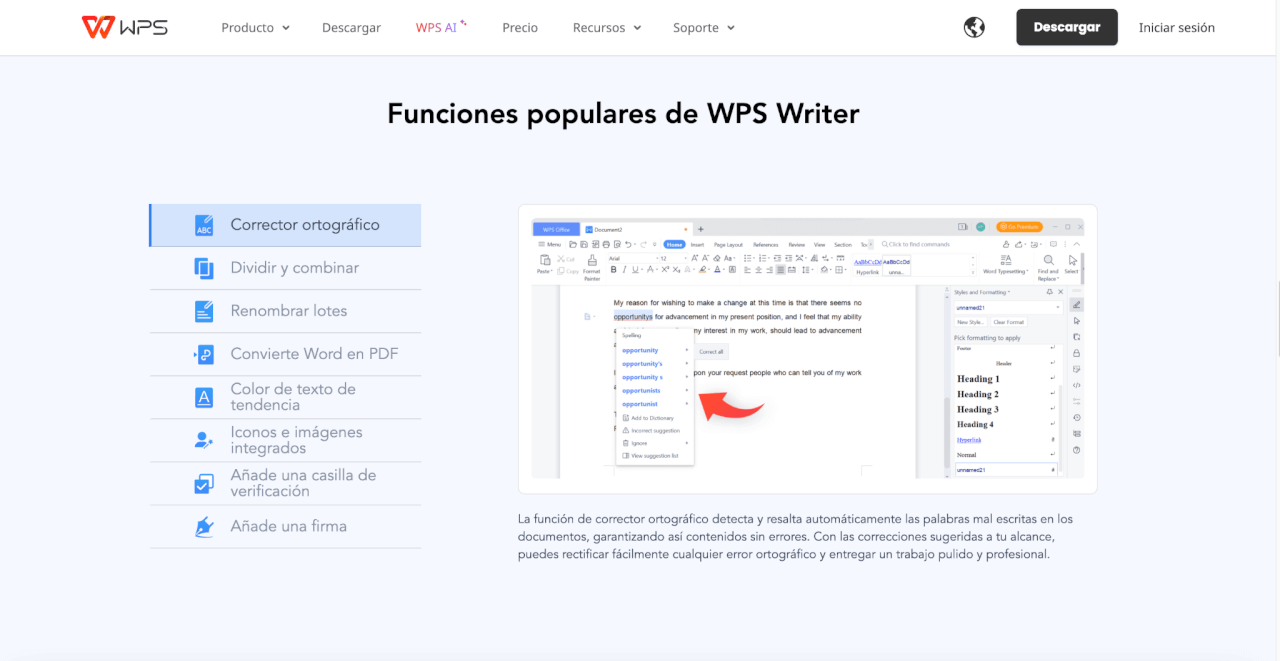
Task: Select Color de texto de tendencia tab
Action: [x=285, y=397]
